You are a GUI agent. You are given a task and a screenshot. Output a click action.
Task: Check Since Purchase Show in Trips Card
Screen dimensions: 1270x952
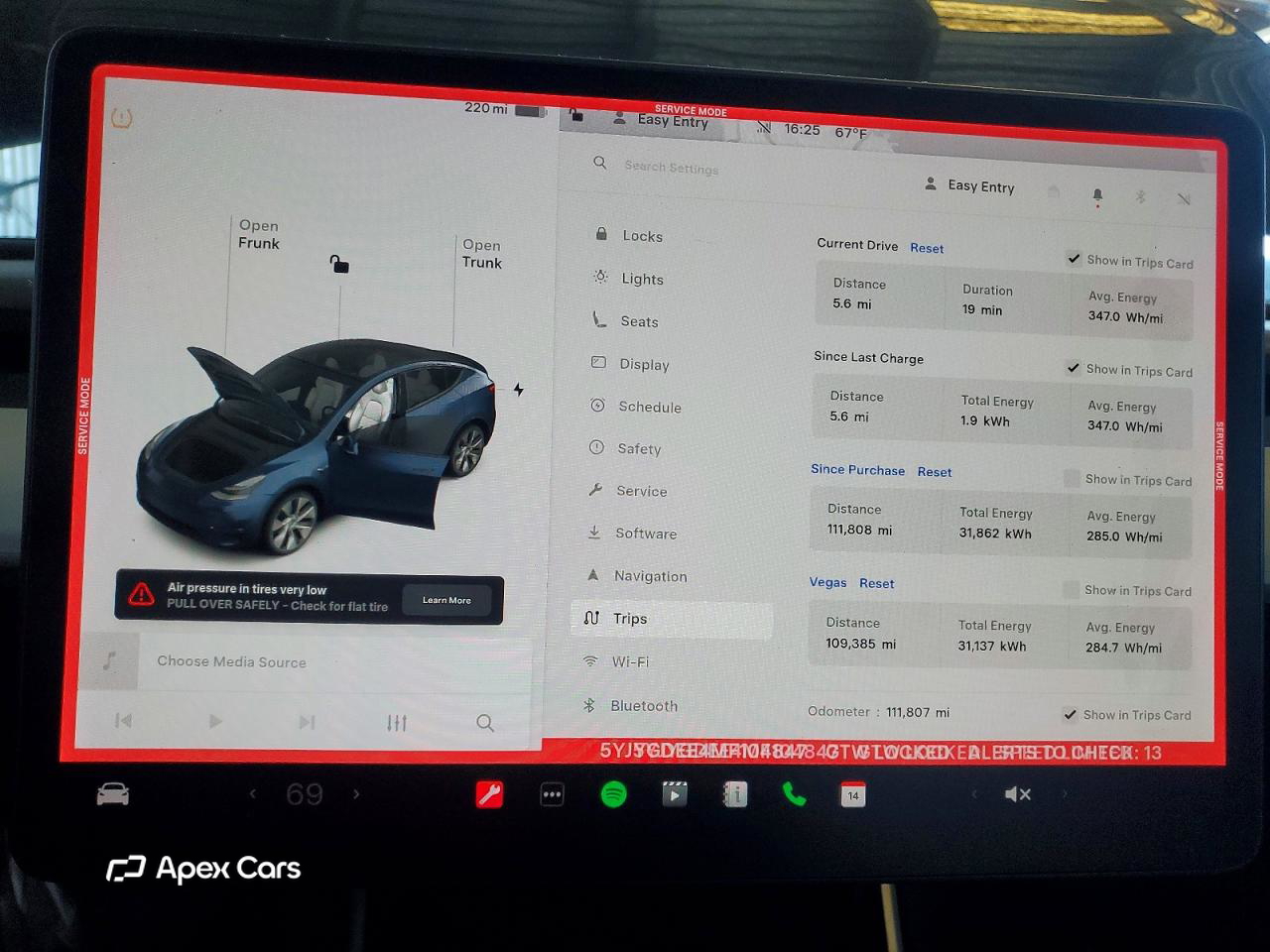(1072, 478)
